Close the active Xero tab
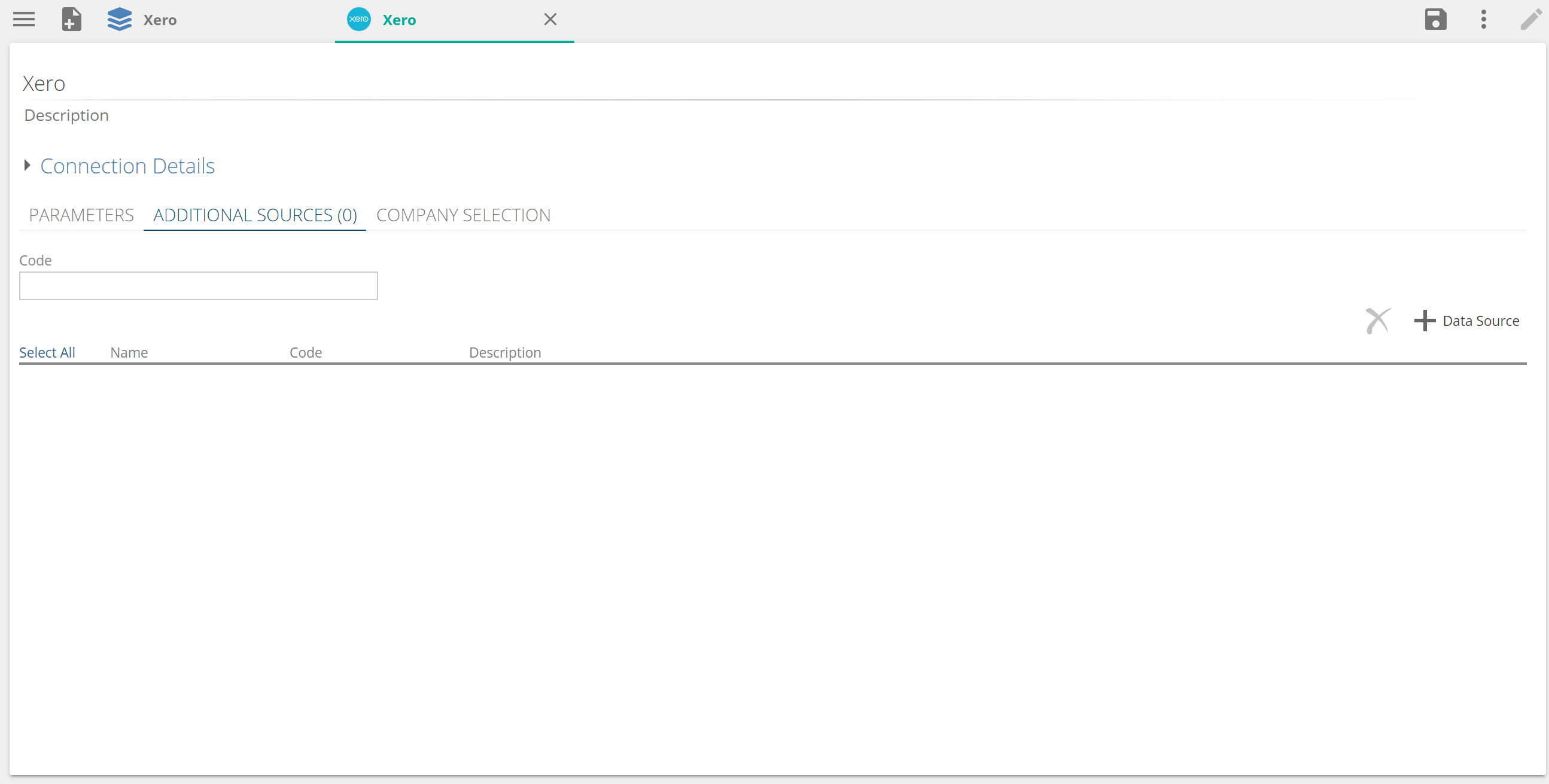1549x784 pixels. (x=550, y=19)
